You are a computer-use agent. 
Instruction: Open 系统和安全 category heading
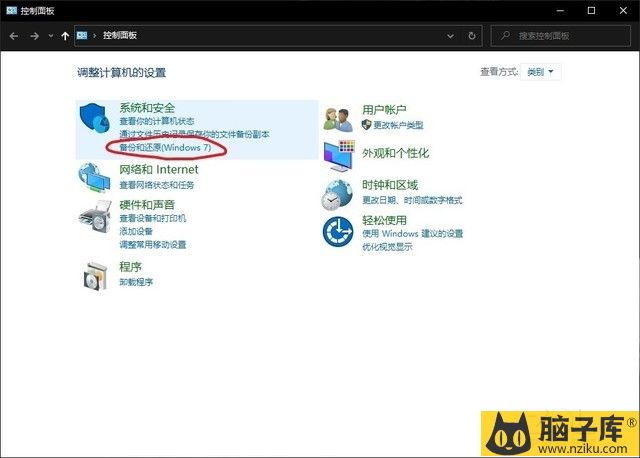pos(147,108)
